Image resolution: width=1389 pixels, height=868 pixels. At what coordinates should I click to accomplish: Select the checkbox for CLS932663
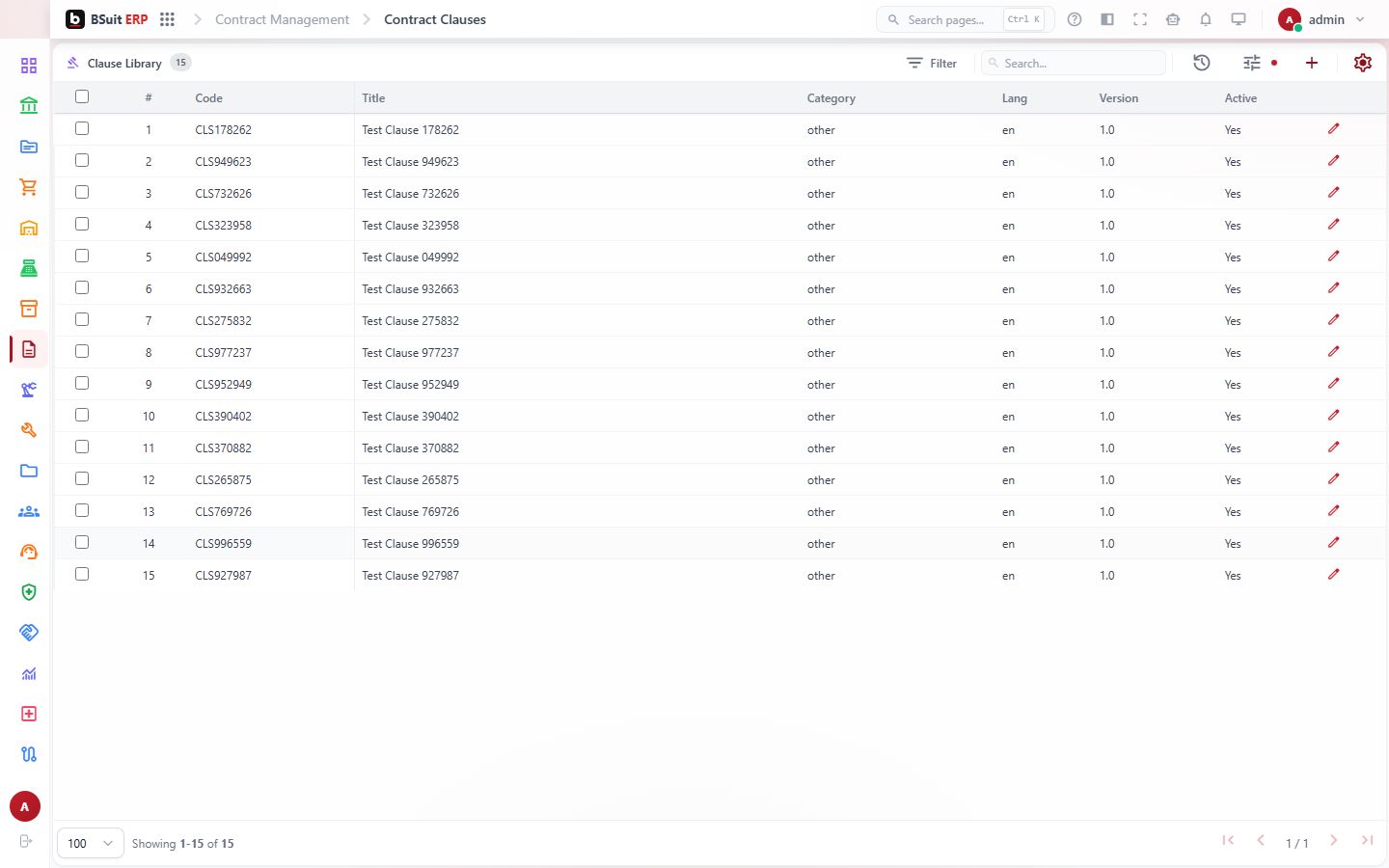coord(82,287)
